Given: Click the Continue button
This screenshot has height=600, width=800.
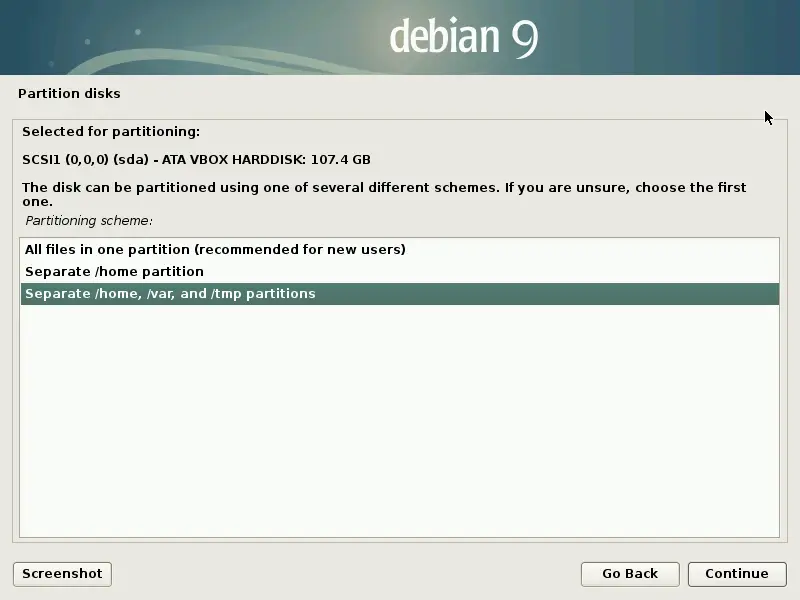Looking at the screenshot, I should pos(737,574).
